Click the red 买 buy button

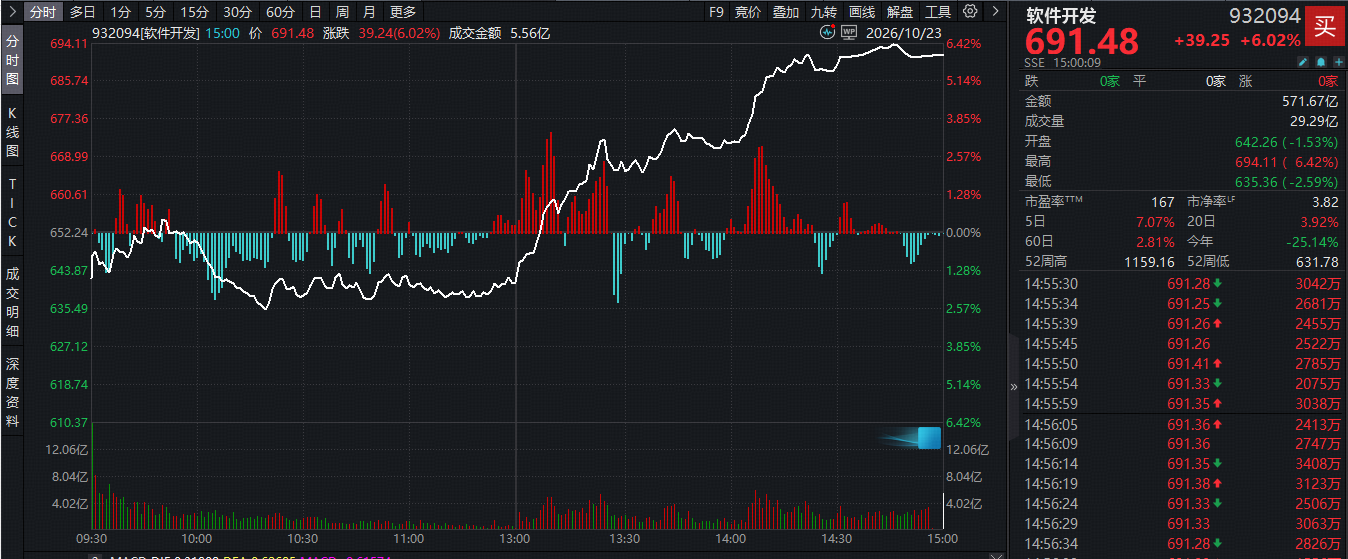[1324, 26]
